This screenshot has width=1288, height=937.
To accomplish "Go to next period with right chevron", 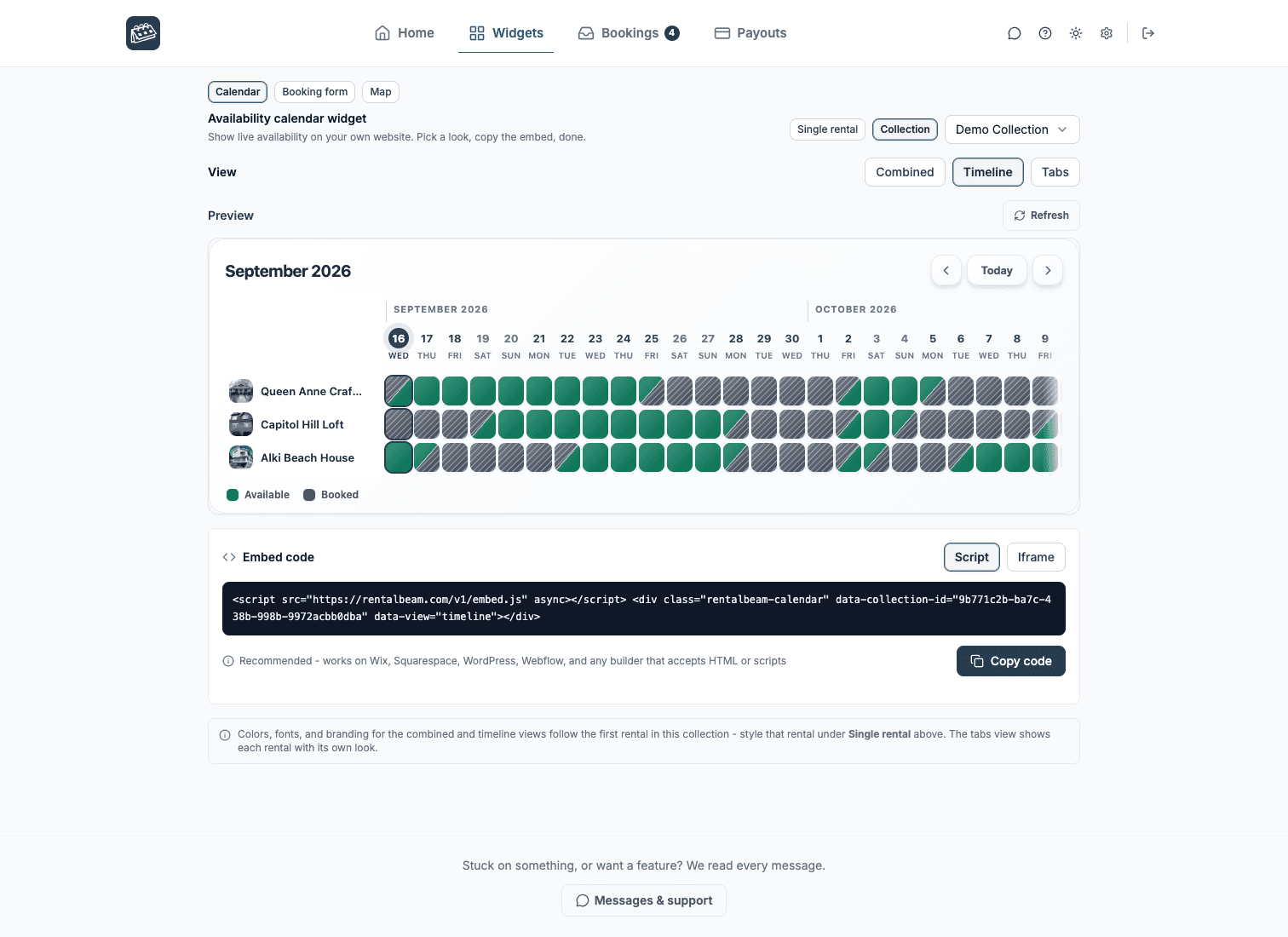I will point(1048,270).
